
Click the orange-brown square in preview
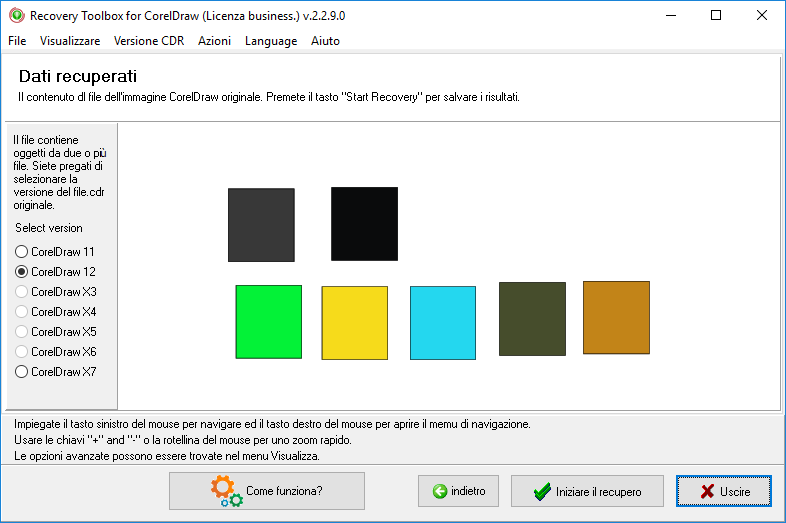pos(616,317)
